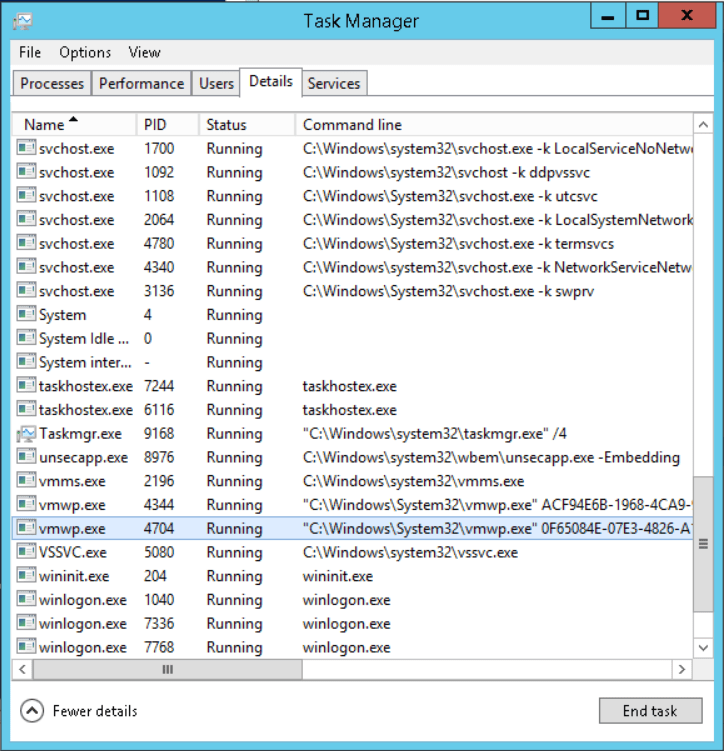The width and height of the screenshot is (724, 752).
Task: Click the scroll down arrow of the process list
Action: [703, 648]
